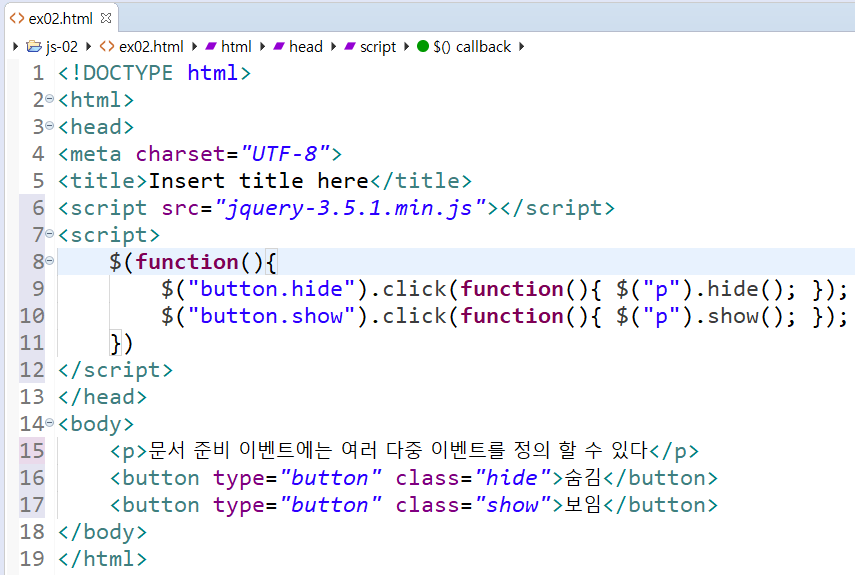Click the purple html element icon in breadcrumb
The width and height of the screenshot is (855, 575).
211,47
